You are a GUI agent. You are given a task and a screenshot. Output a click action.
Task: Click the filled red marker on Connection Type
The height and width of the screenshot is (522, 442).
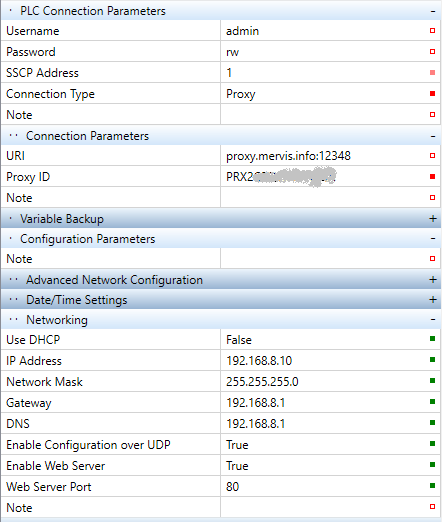pyautogui.click(x=432, y=94)
